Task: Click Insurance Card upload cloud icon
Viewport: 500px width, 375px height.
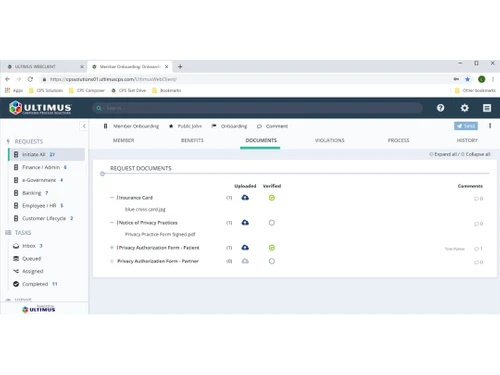Action: [x=245, y=198]
